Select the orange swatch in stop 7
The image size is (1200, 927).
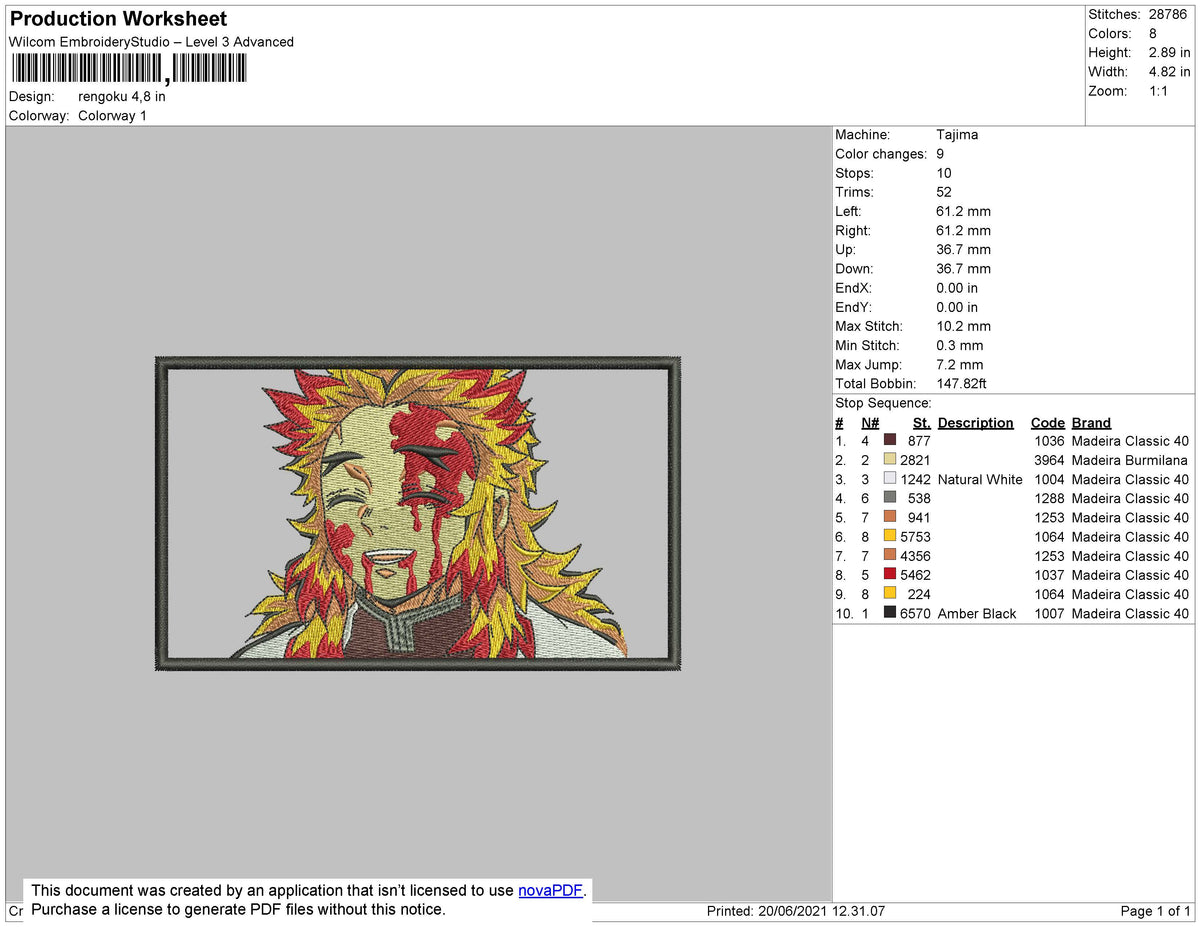point(889,556)
